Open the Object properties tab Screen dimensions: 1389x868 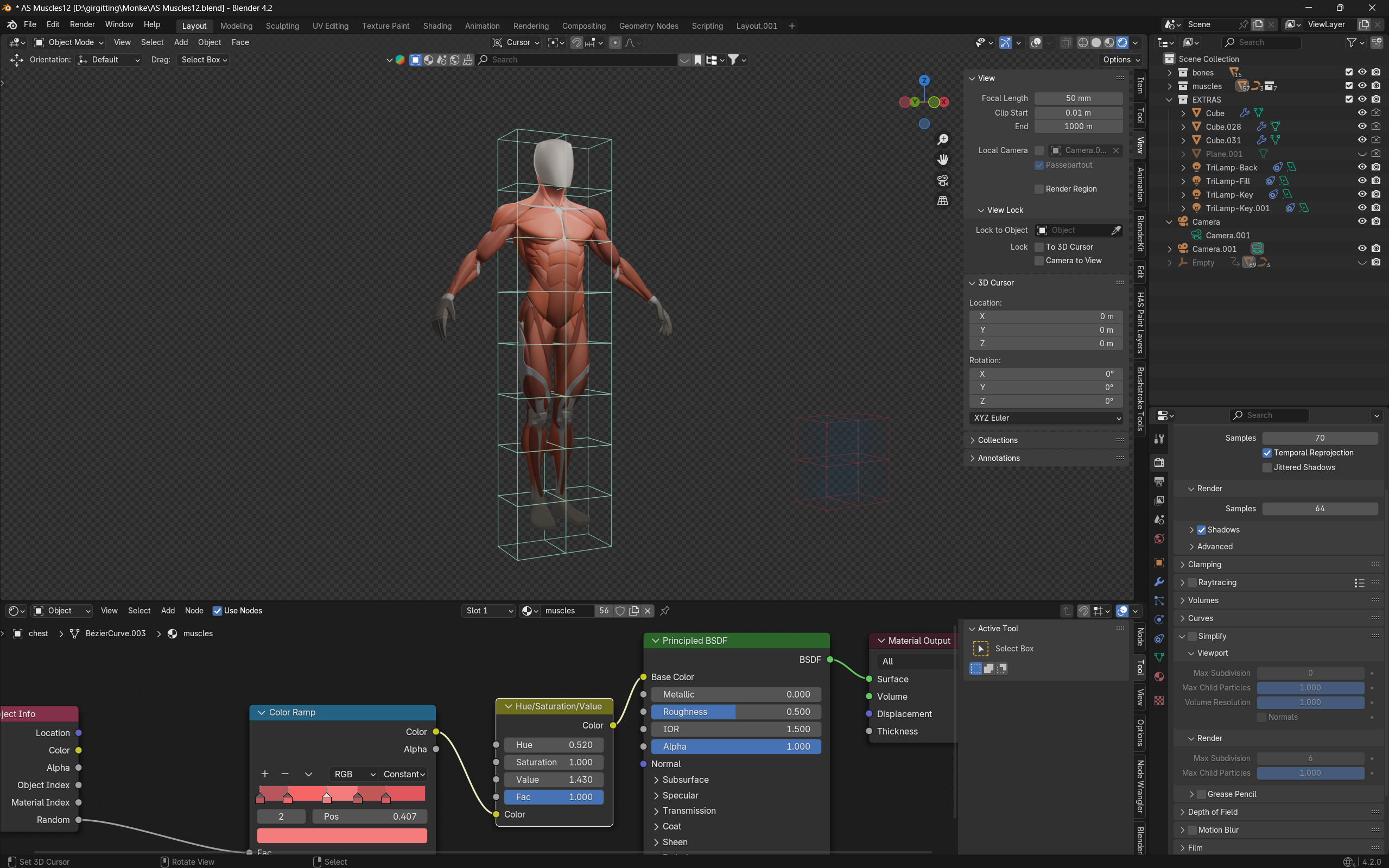1159,562
